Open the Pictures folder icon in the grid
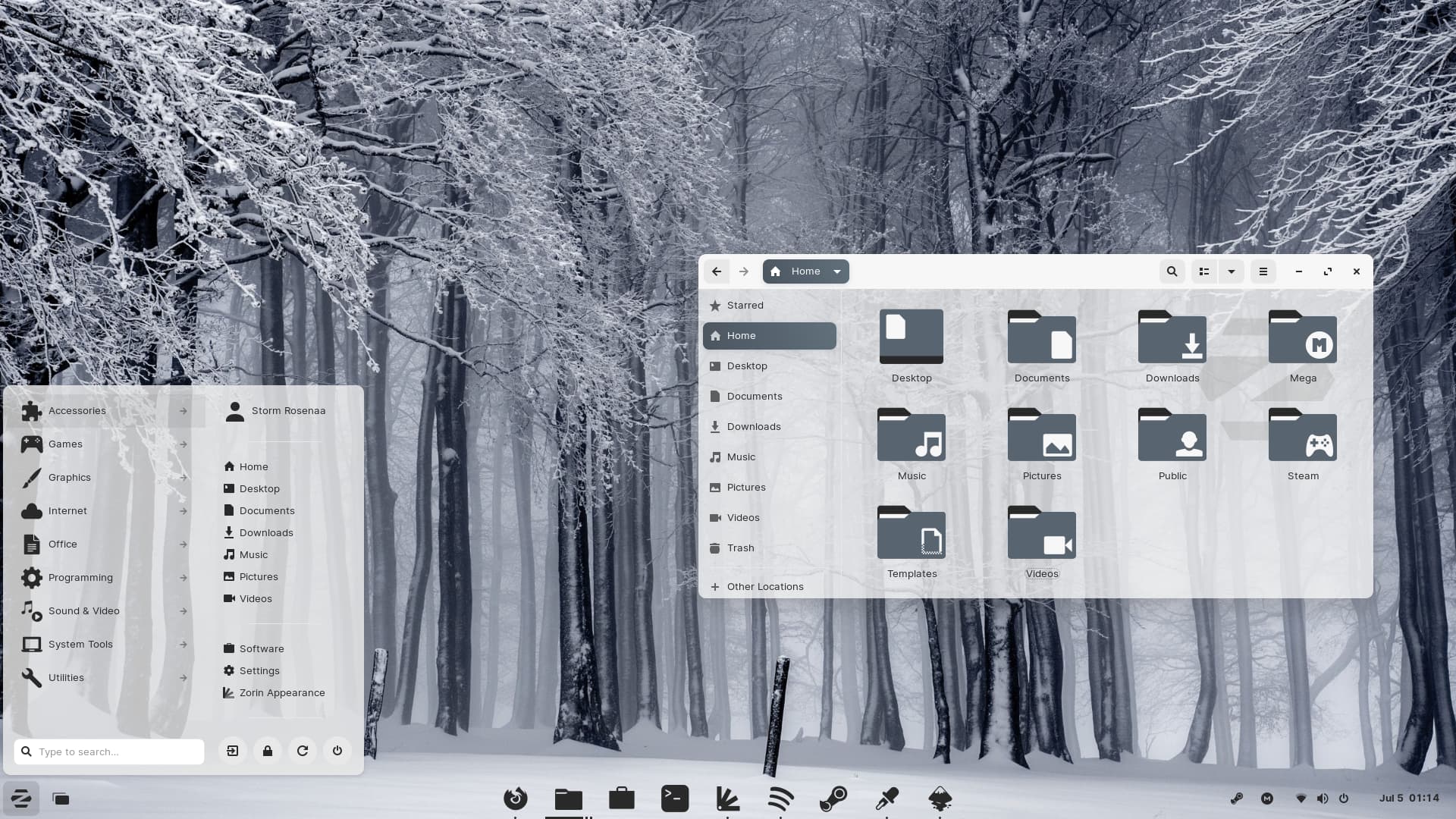Image resolution: width=1456 pixels, height=819 pixels. [1042, 435]
